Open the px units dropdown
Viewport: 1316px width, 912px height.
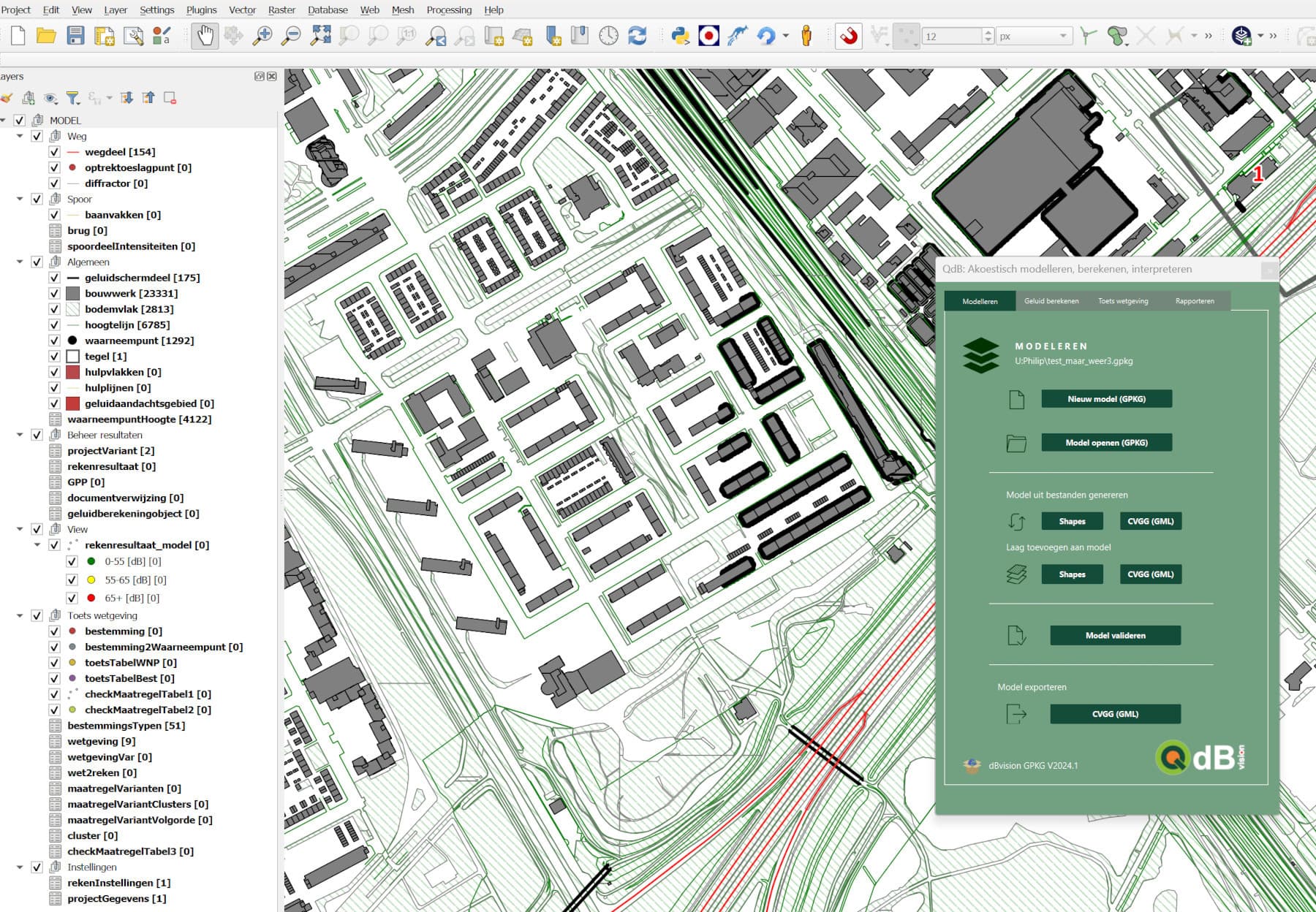point(1064,34)
